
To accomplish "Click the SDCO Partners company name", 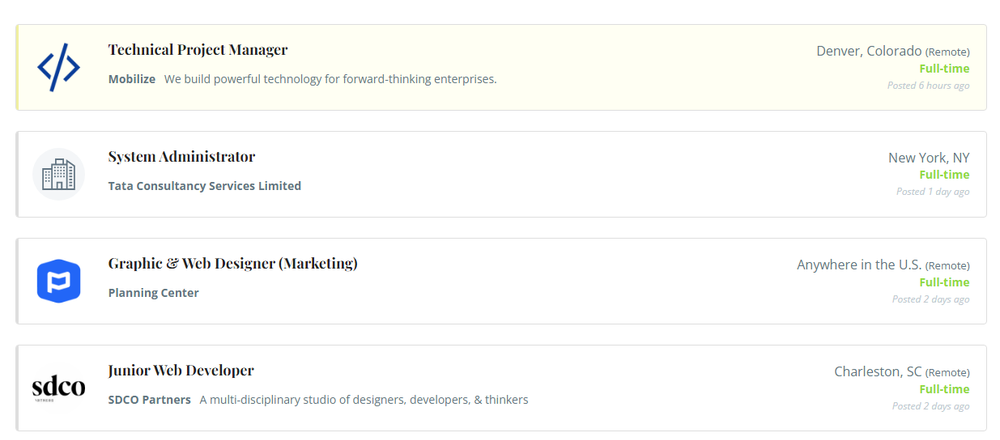I will 149,400.
